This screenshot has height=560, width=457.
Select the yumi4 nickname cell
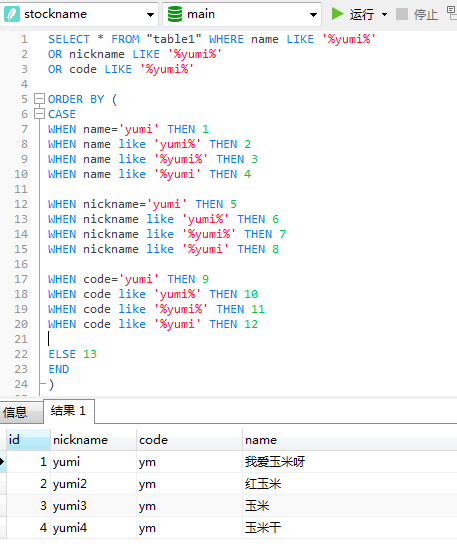click(x=93, y=528)
